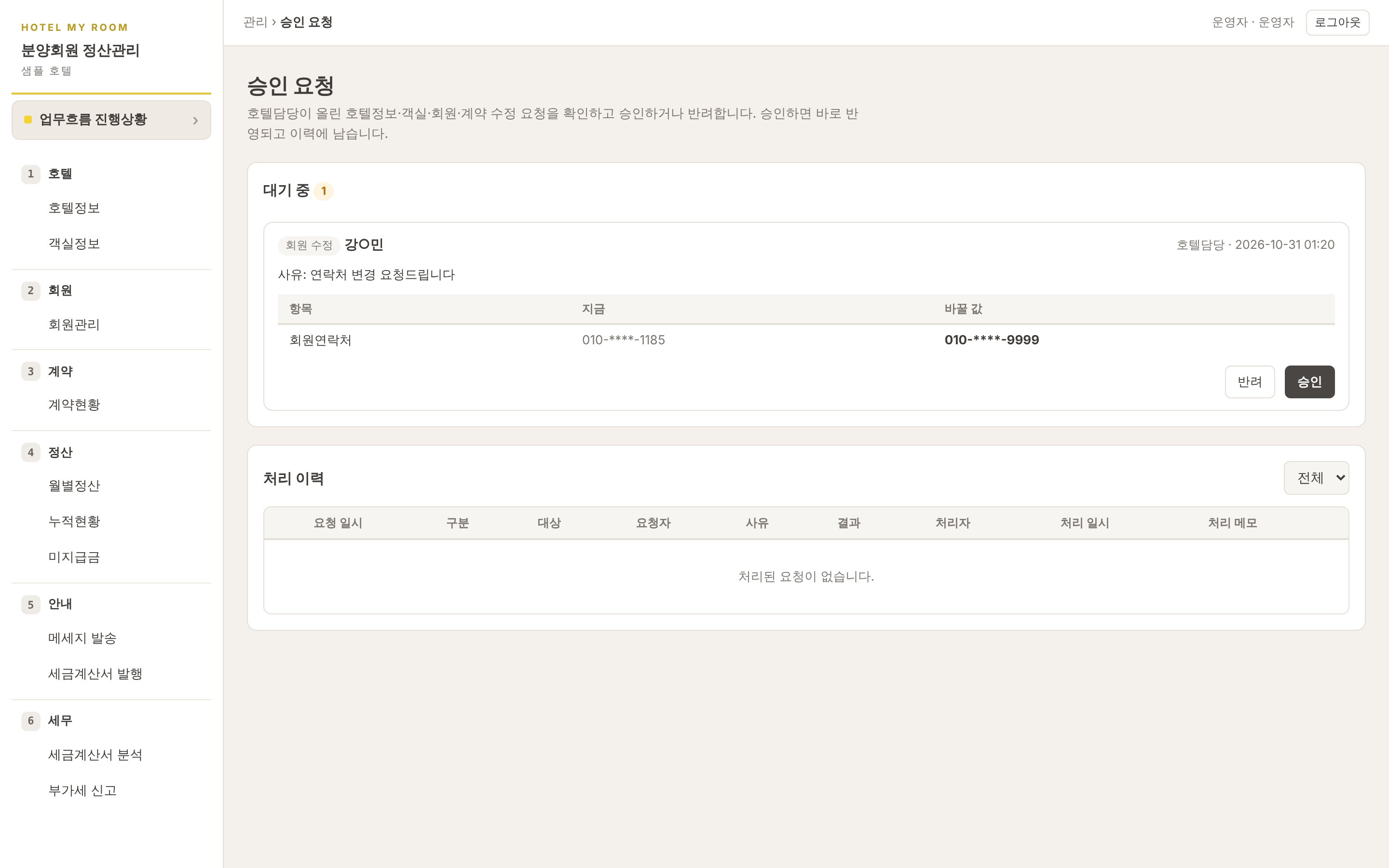Click the step 3 number badge beside 계약
The width and height of the screenshot is (1389, 868).
31,371
